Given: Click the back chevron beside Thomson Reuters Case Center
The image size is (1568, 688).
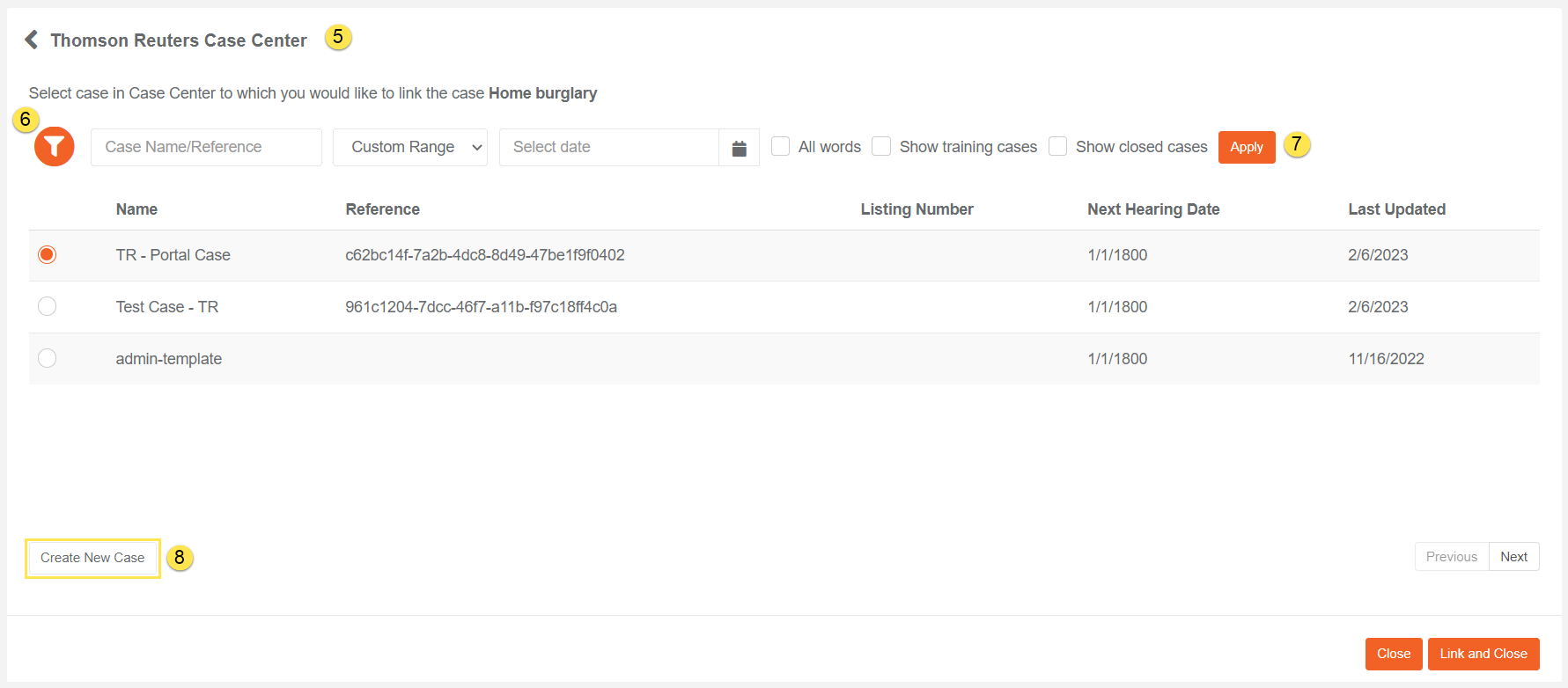Looking at the screenshot, I should pos(31,40).
